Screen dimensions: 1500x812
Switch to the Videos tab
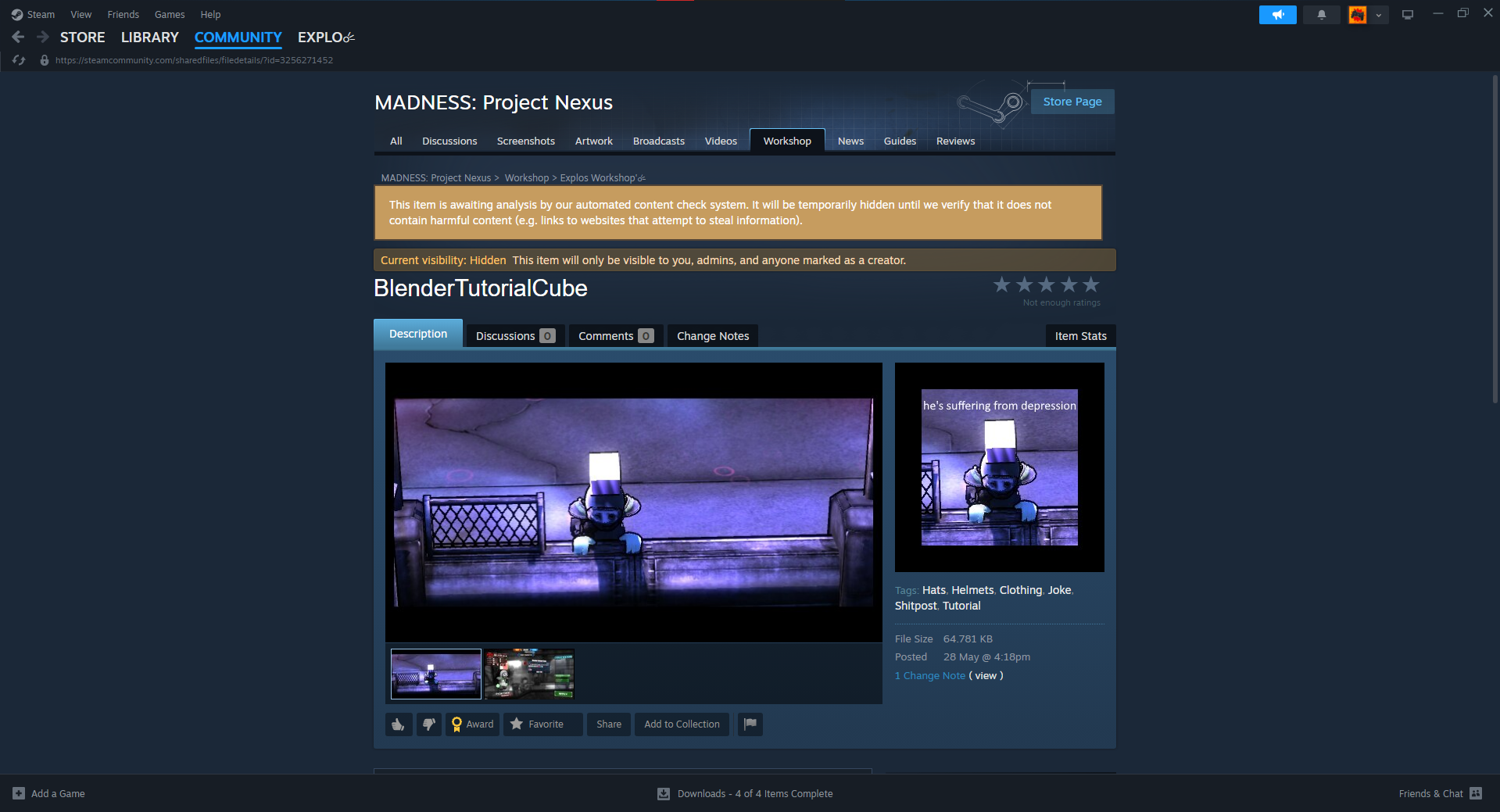click(x=721, y=141)
